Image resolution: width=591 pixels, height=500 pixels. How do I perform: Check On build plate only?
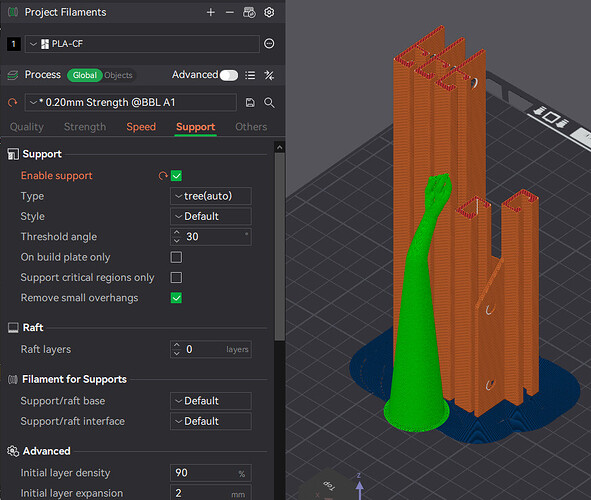tap(176, 257)
